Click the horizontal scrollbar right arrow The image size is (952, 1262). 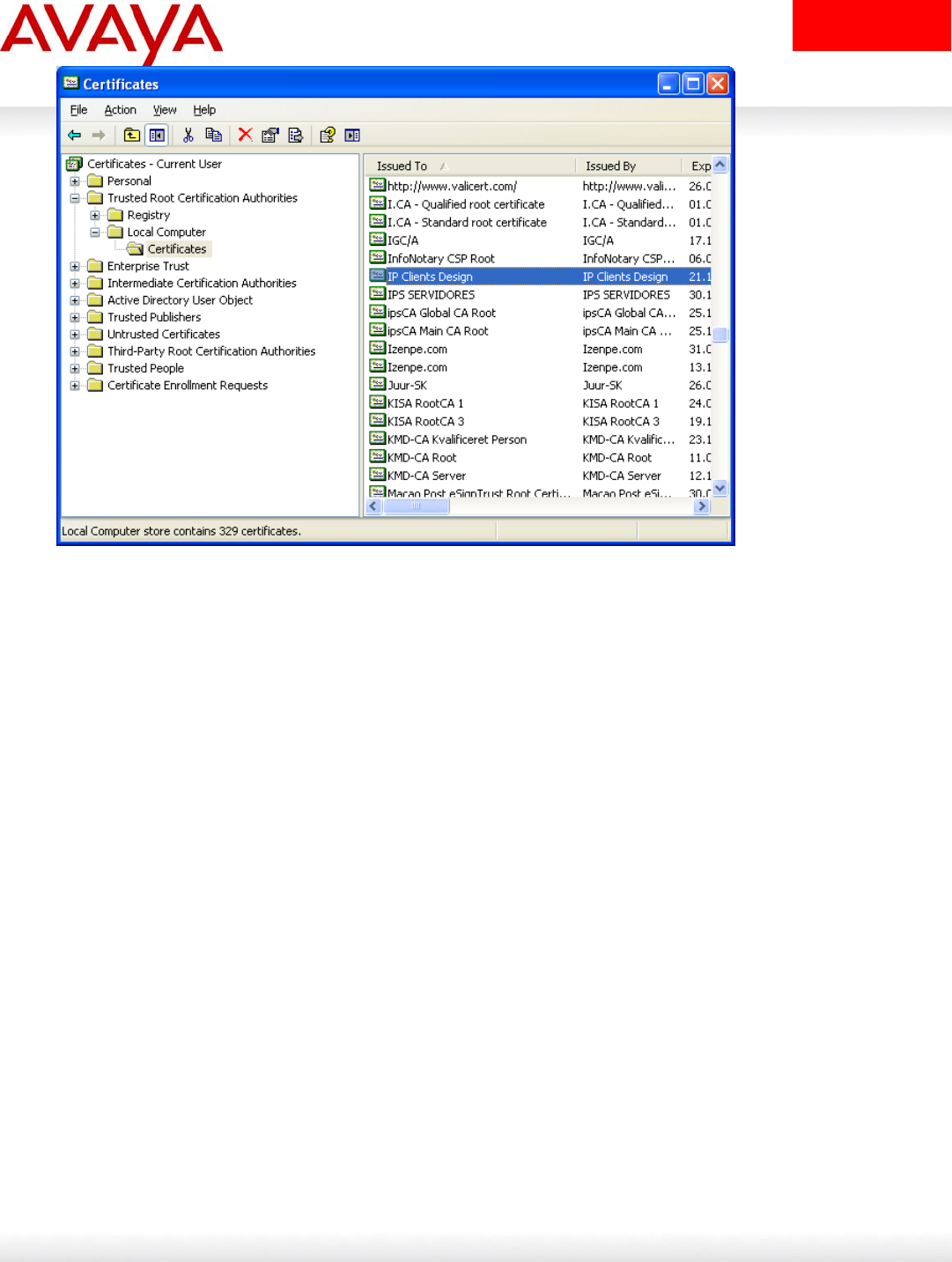(x=702, y=506)
